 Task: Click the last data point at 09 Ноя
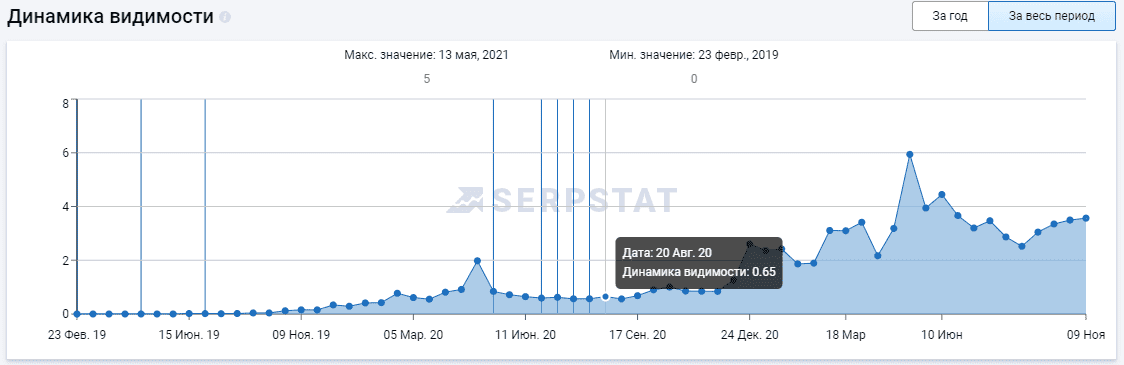point(1086,218)
